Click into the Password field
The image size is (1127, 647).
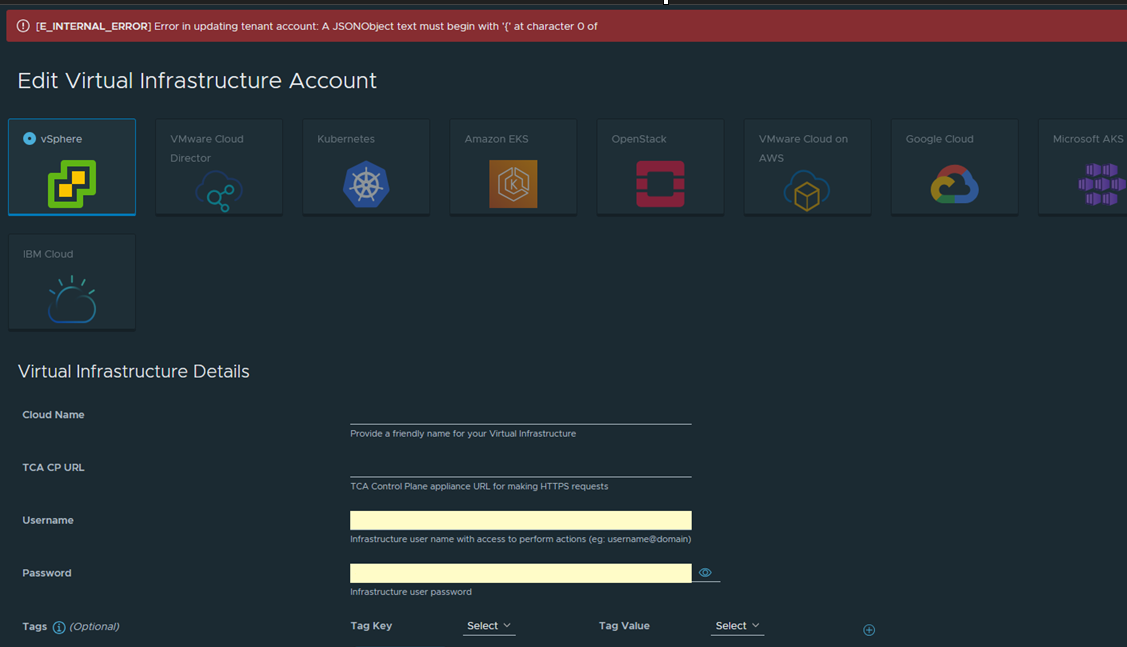click(520, 573)
